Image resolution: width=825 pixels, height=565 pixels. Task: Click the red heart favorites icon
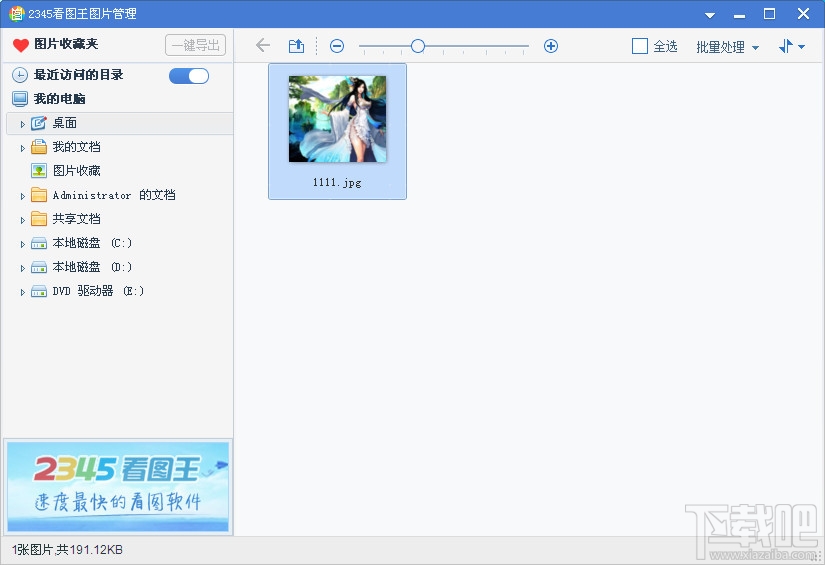(x=21, y=45)
